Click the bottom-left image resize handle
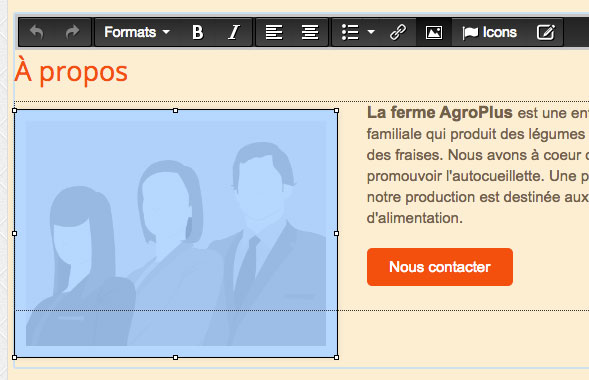The width and height of the screenshot is (589, 380). click(x=15, y=357)
